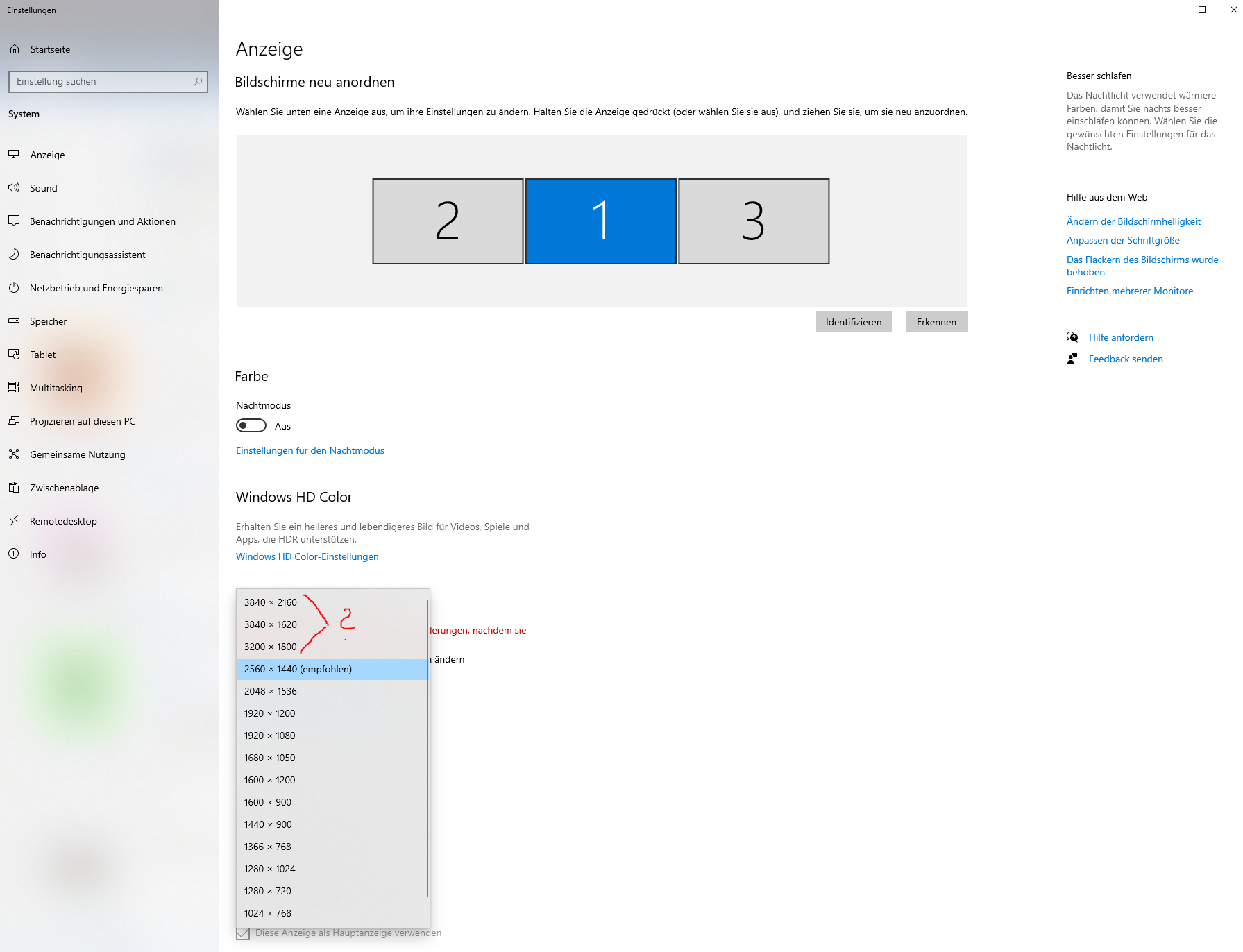Click the 'Einstellung suchen' search field

(108, 81)
